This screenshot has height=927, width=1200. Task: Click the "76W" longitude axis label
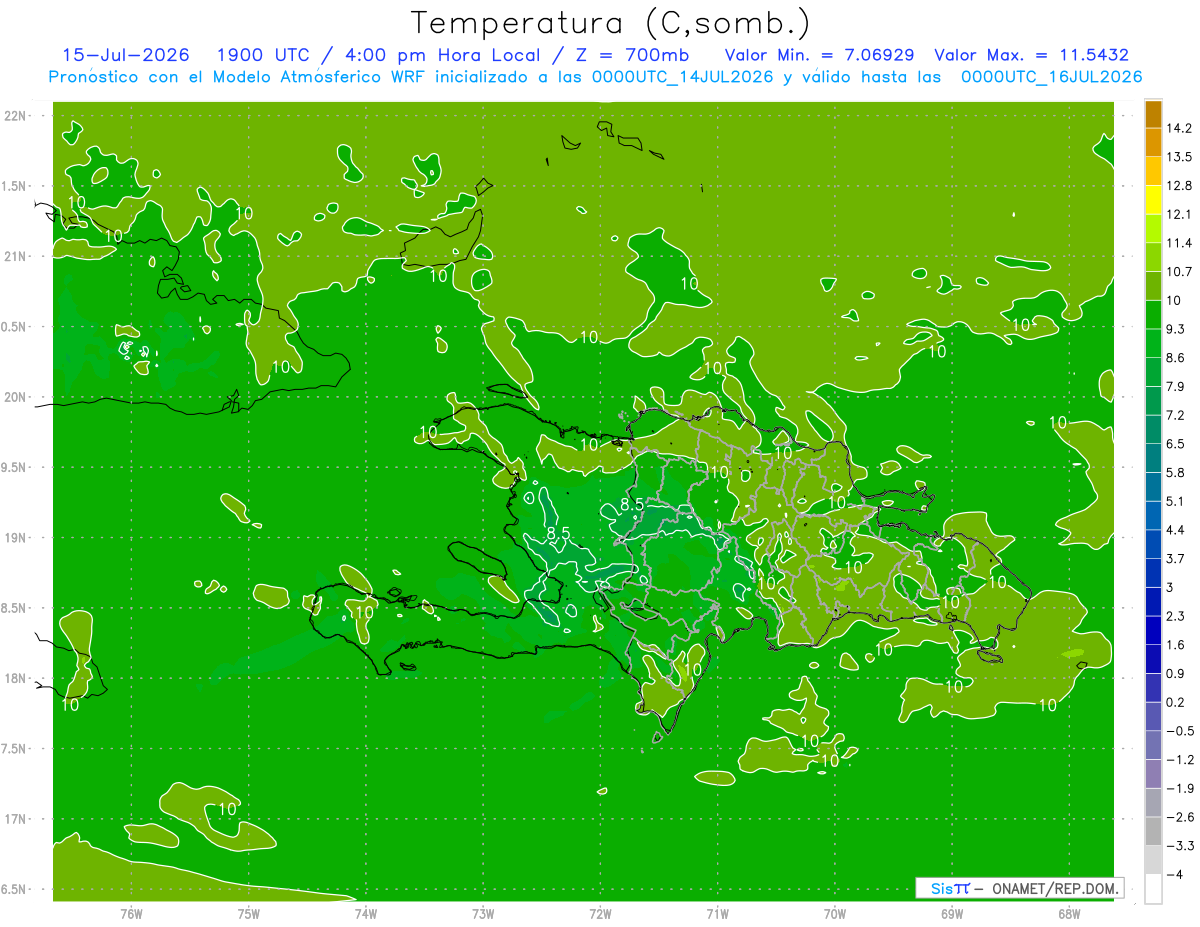click(131, 913)
